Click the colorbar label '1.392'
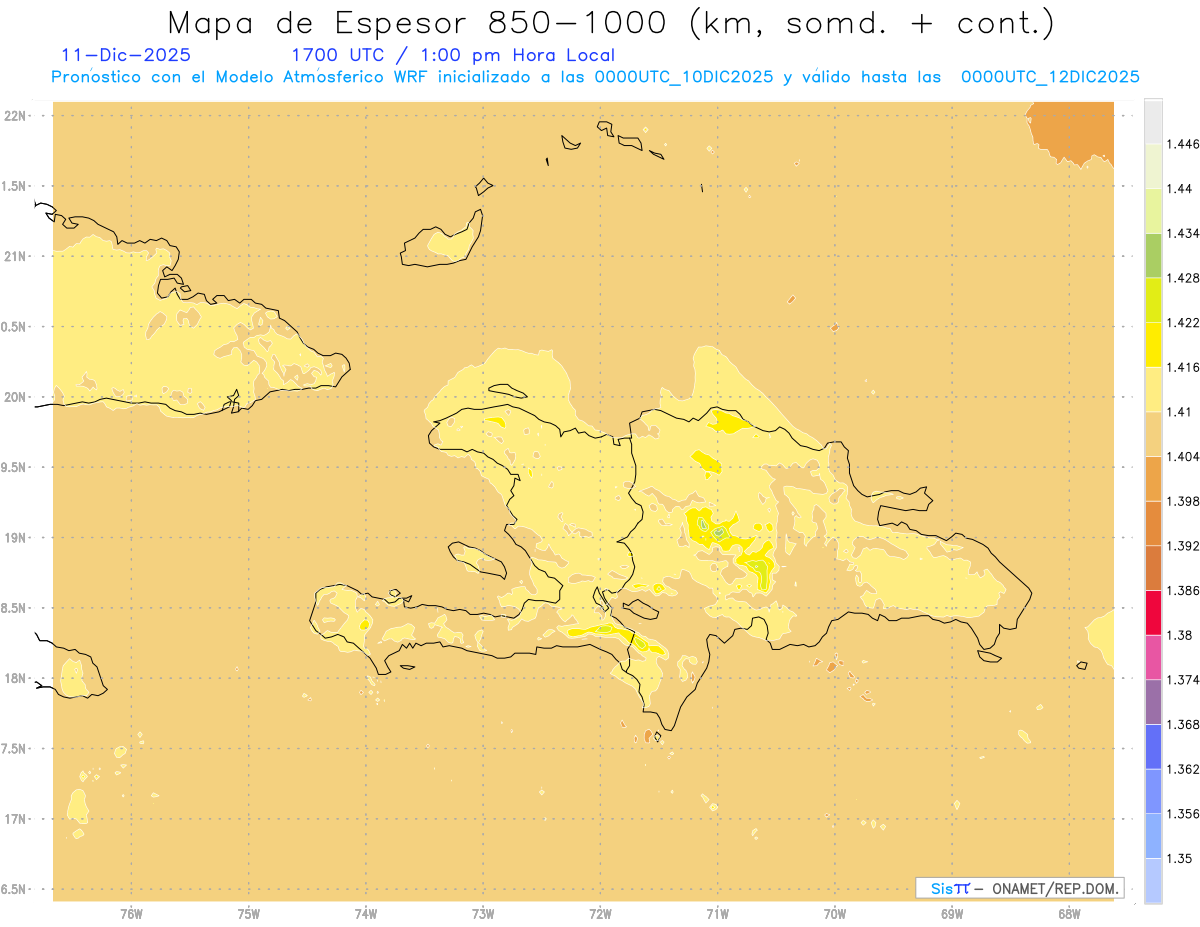This screenshot has height=927, width=1200. pos(1183,546)
